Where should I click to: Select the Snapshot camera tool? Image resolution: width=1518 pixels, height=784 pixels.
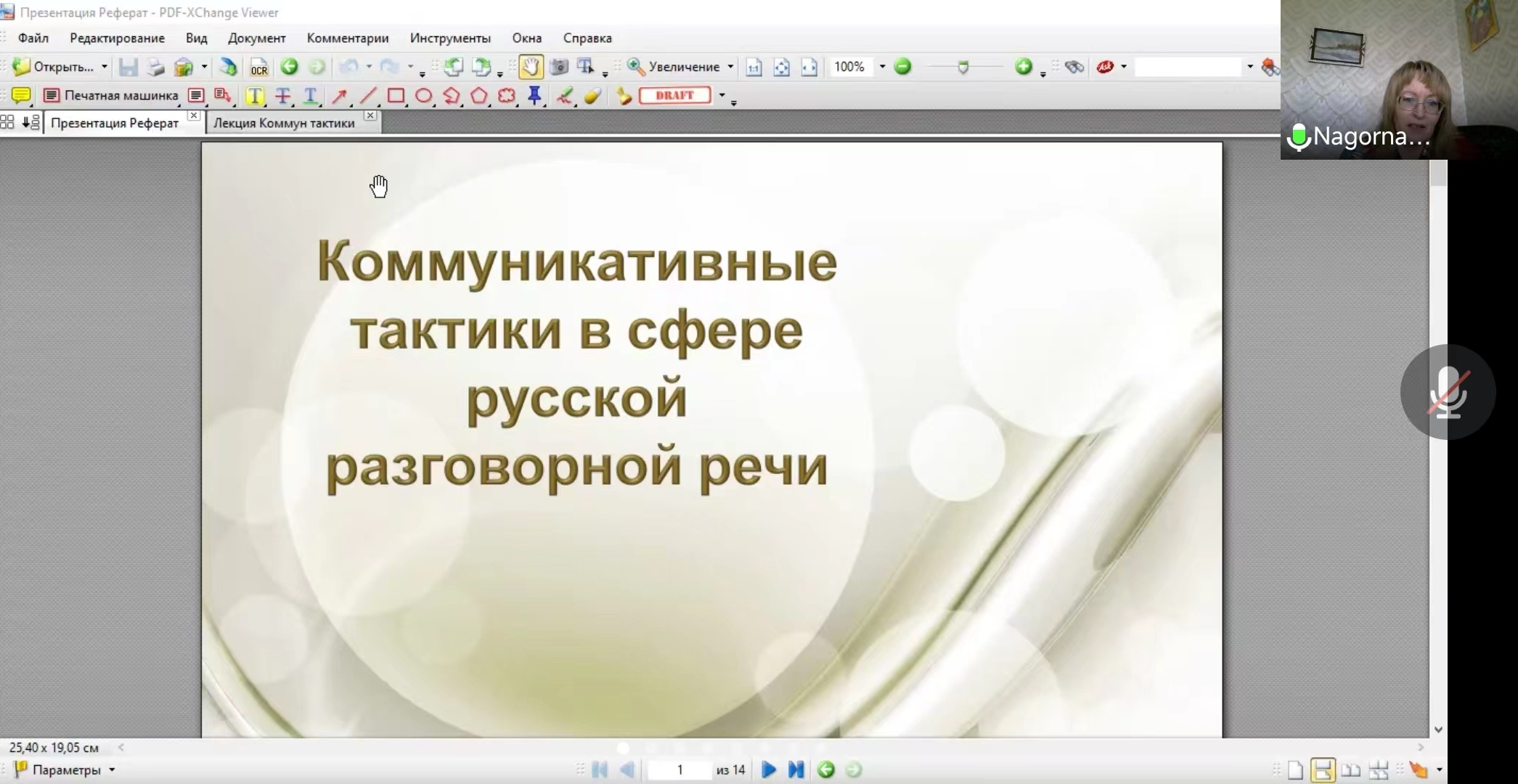click(x=558, y=68)
